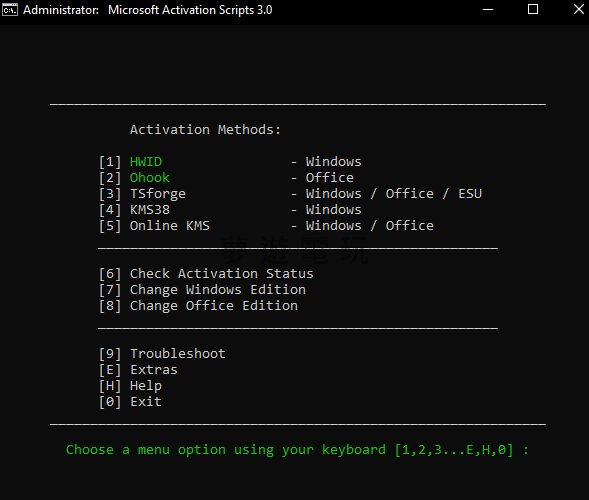Click the Check Activation Status entry

222,274
